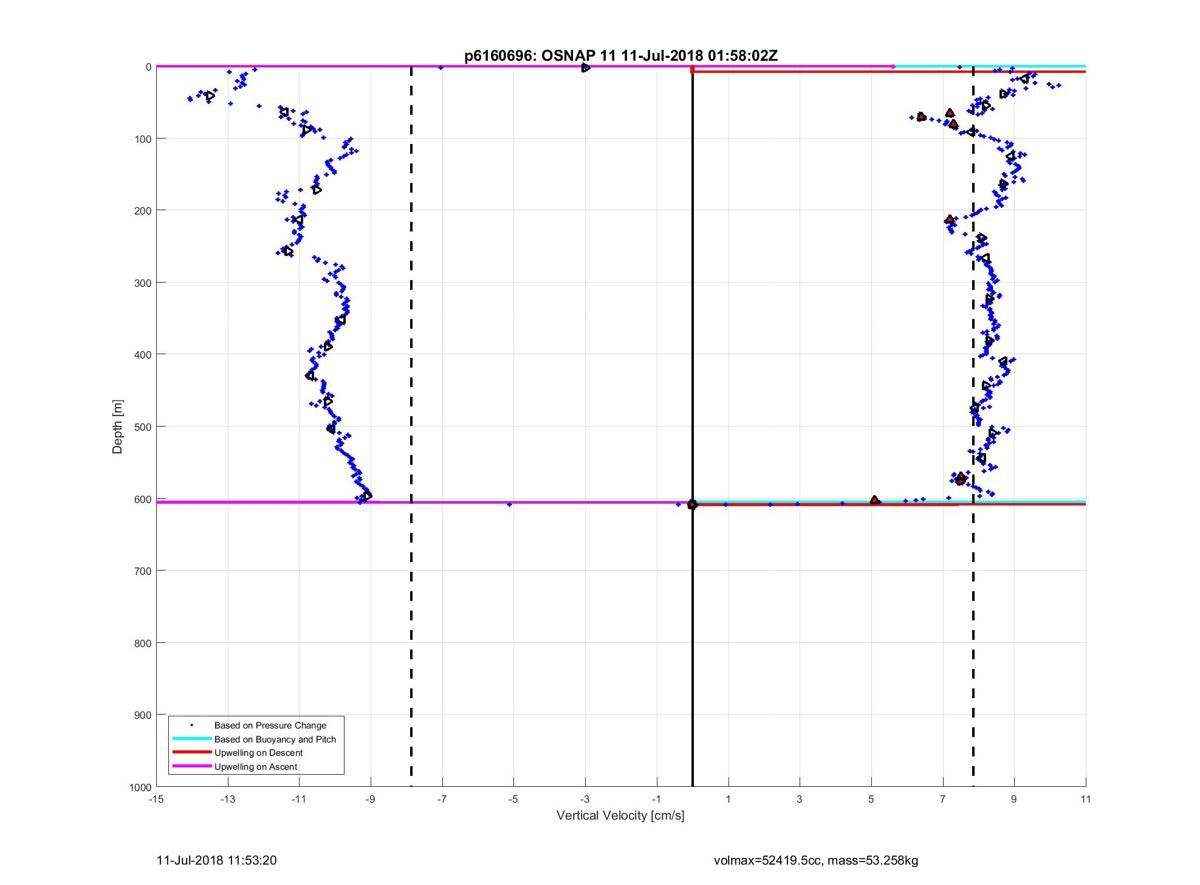Viewport: 1200px width, 885px height.
Task: Click the x-axis tick label "9"
Action: pos(1014,799)
